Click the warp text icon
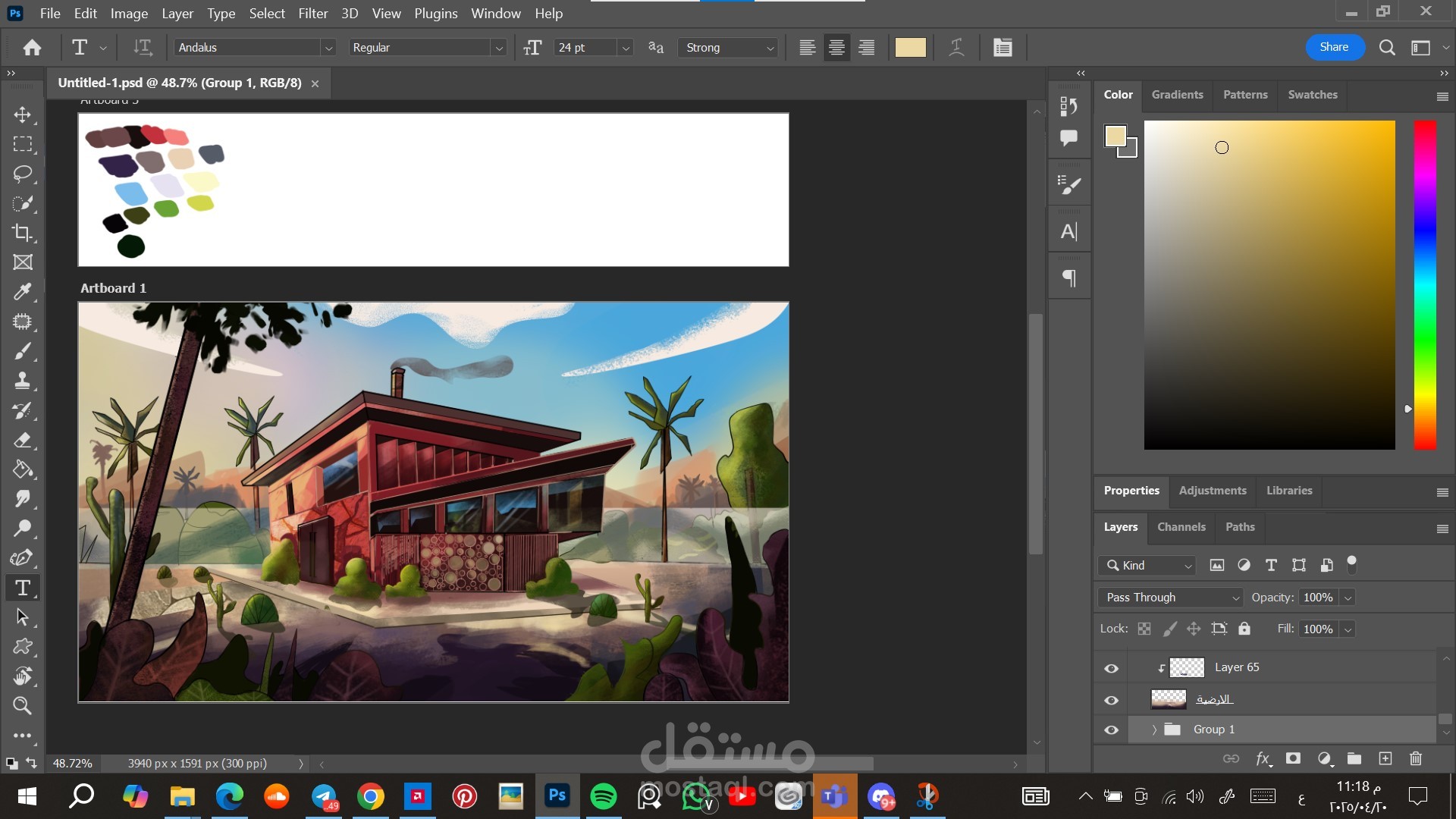1456x819 pixels. (x=957, y=47)
